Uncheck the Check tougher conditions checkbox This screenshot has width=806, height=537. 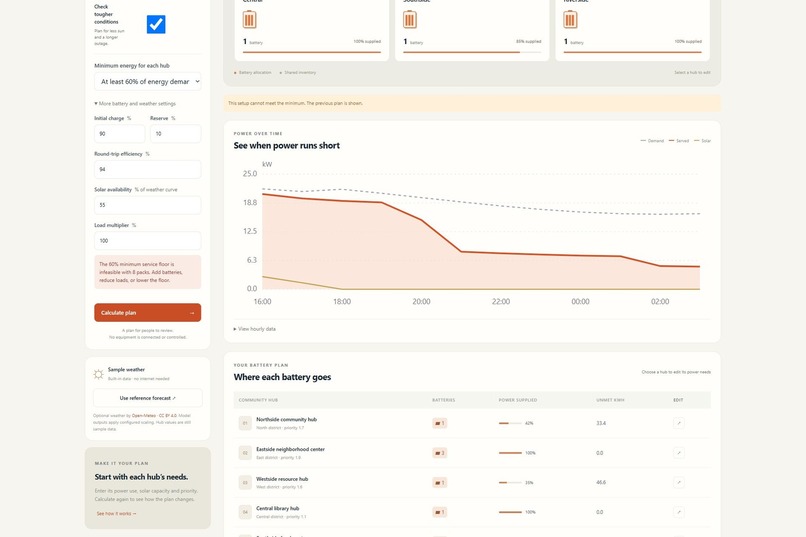(156, 24)
